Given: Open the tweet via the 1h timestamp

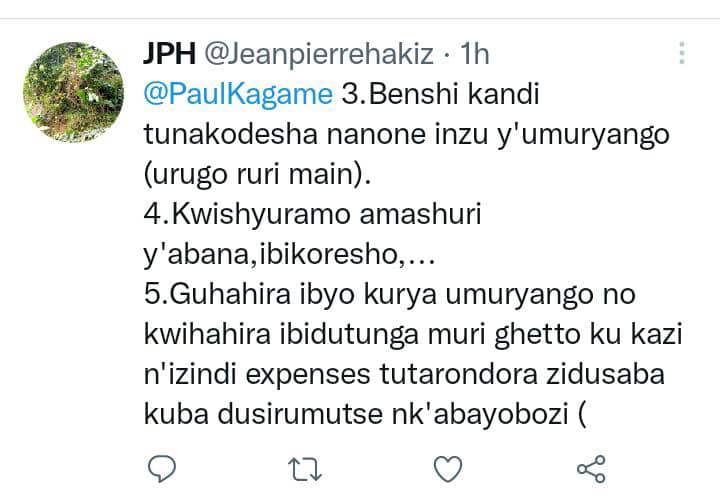Looking at the screenshot, I should (x=475, y=54).
